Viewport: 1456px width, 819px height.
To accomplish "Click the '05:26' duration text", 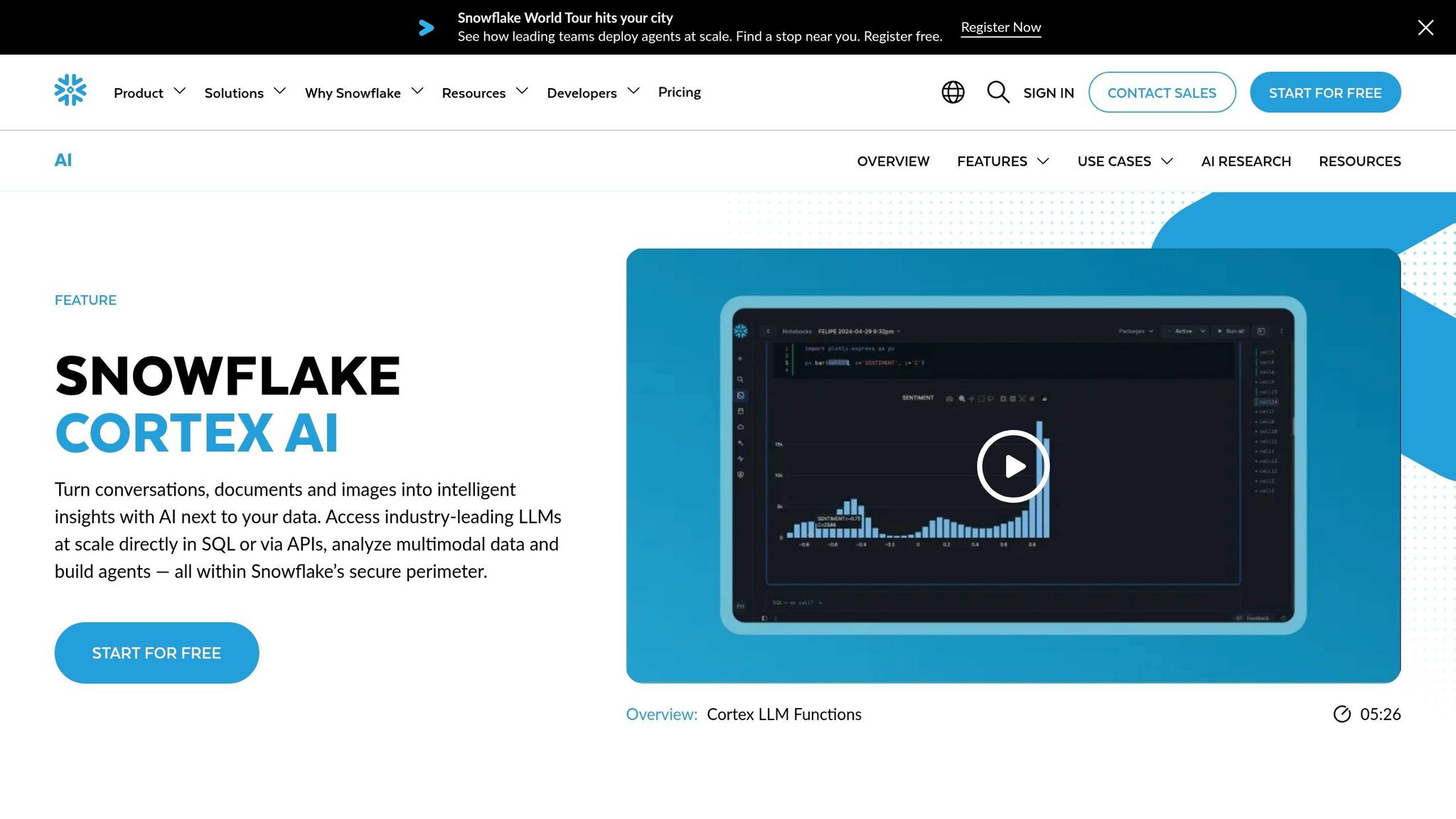I will pyautogui.click(x=1380, y=714).
